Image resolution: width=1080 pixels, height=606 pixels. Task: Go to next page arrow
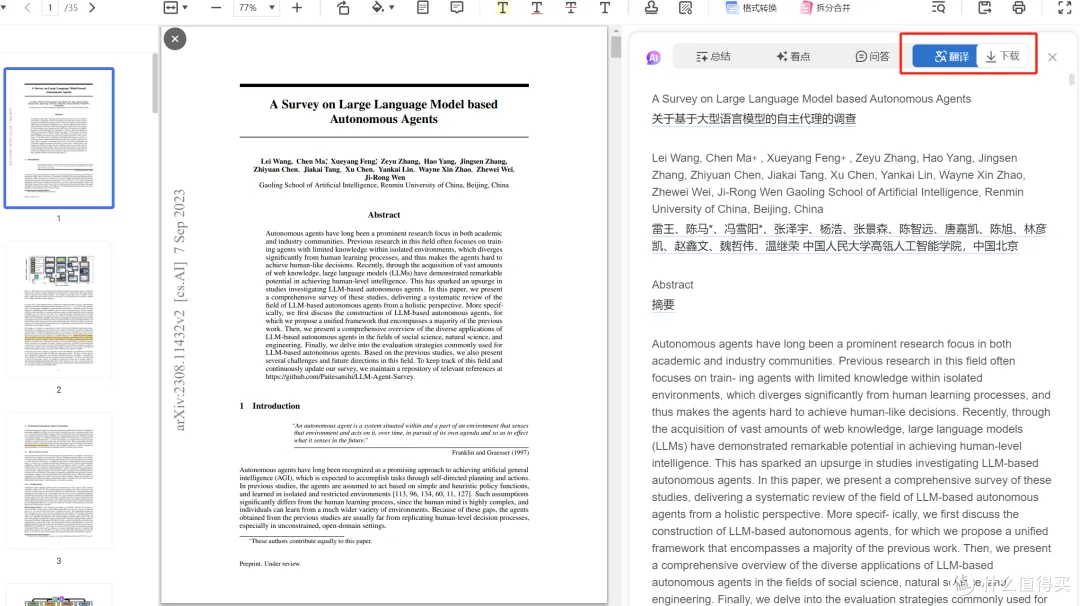tap(92, 8)
